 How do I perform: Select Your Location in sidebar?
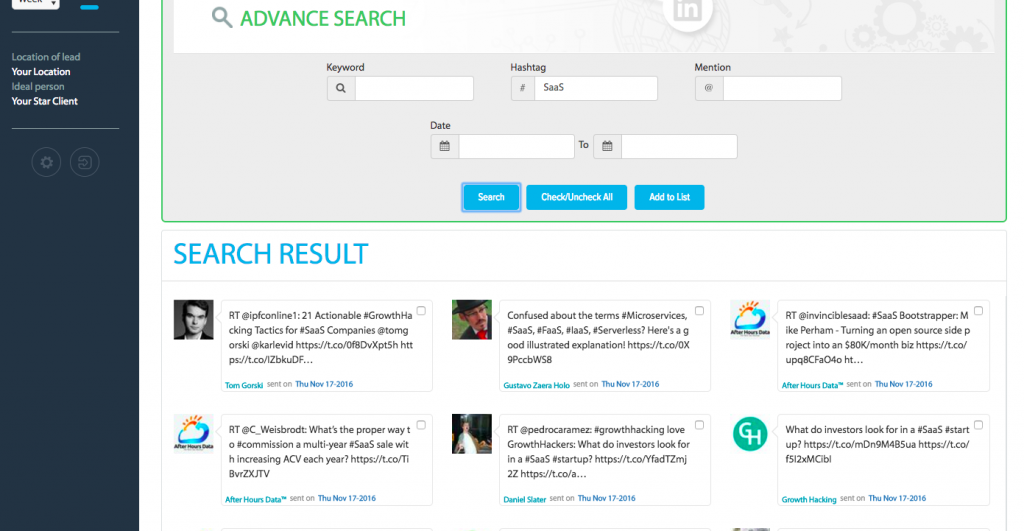coord(40,72)
